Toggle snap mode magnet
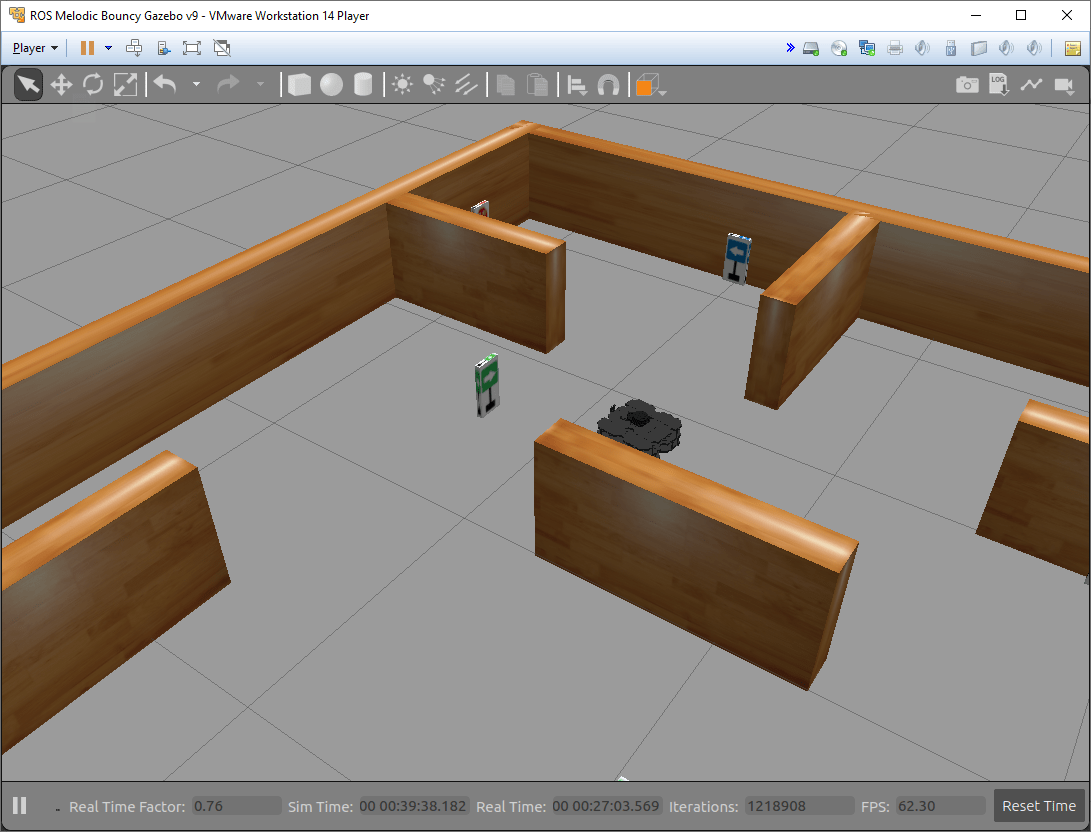Viewport: 1091px width, 832px height. click(608, 85)
